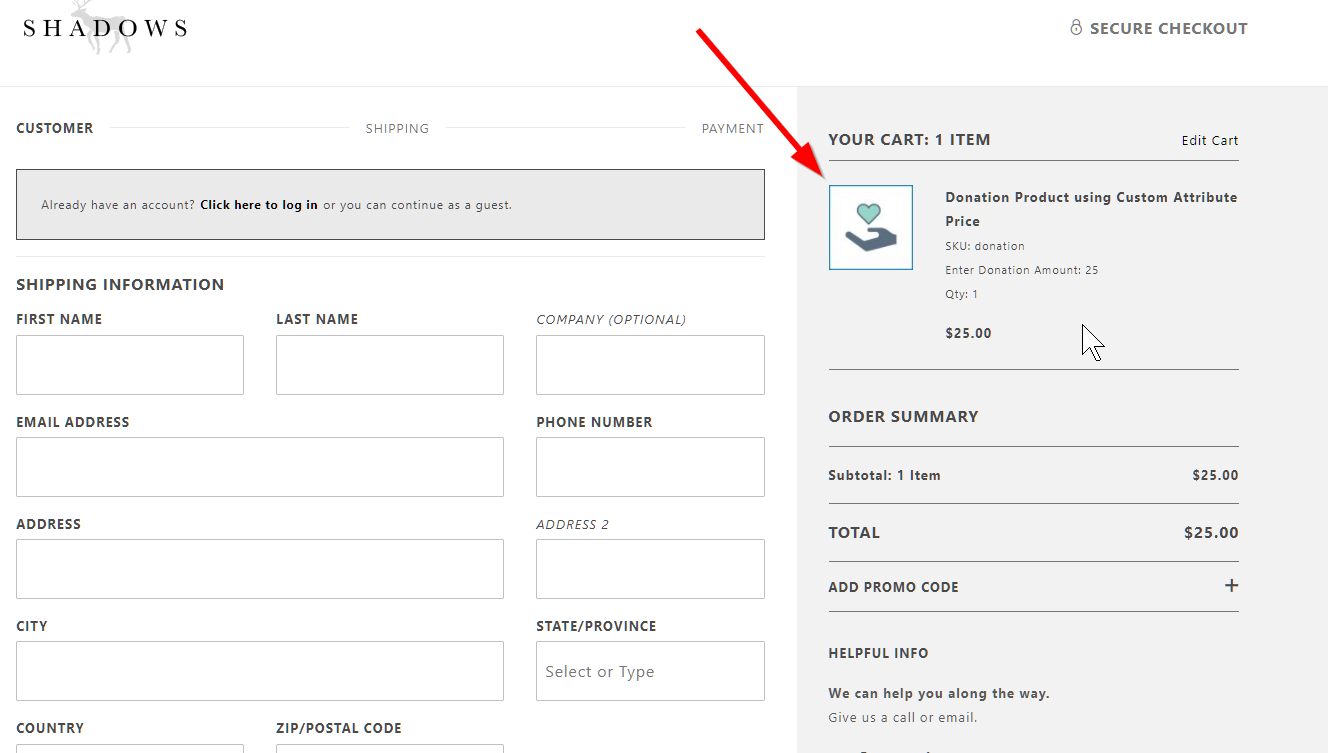Click the donation heart-in-hand product image
The height and width of the screenshot is (753, 1328).
(x=870, y=227)
